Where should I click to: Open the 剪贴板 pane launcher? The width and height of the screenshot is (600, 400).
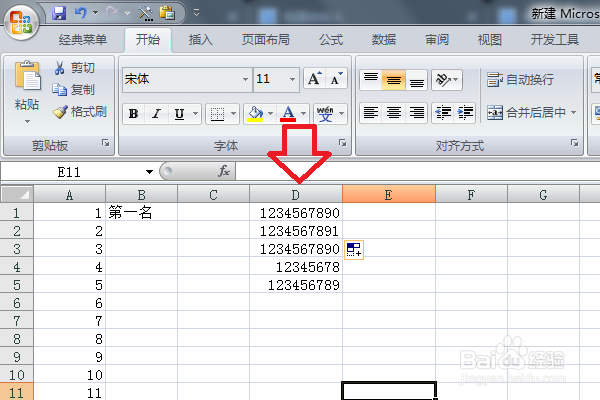106,143
